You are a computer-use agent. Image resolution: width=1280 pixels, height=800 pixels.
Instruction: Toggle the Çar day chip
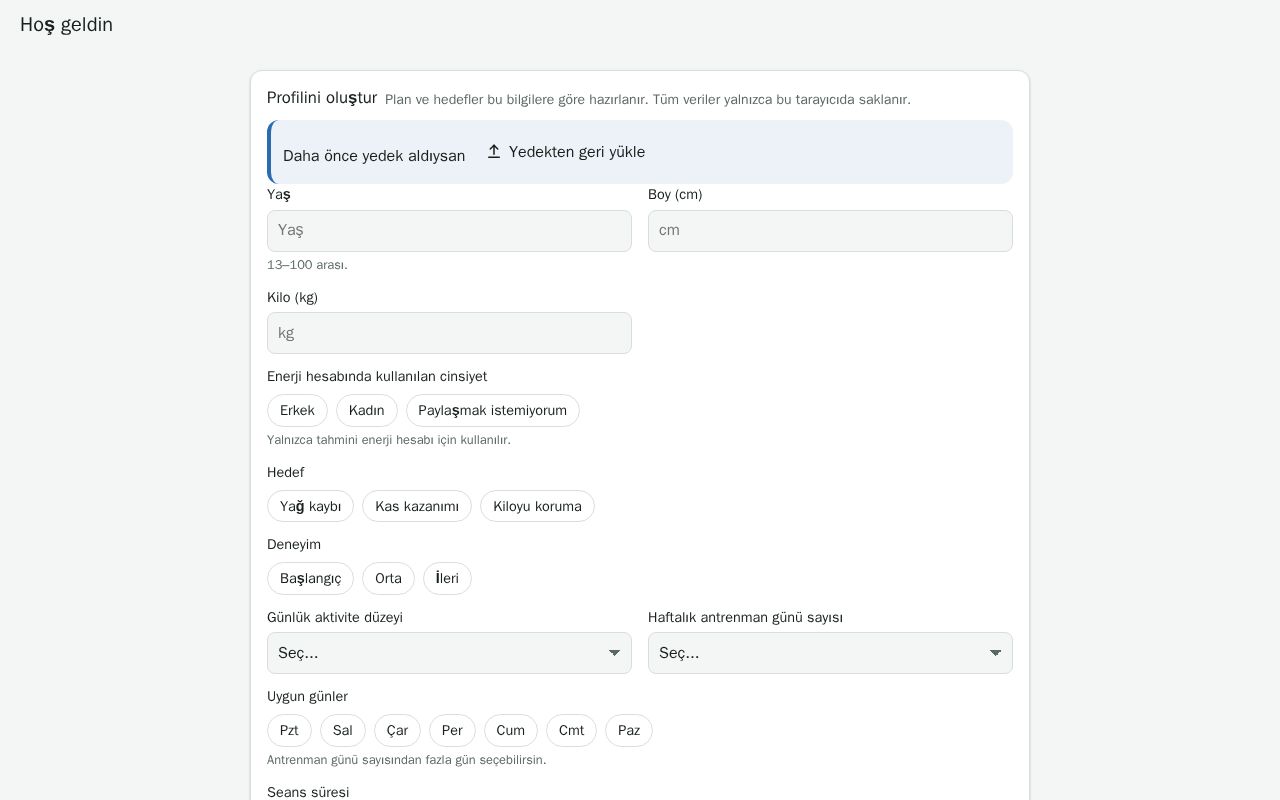[397, 731]
